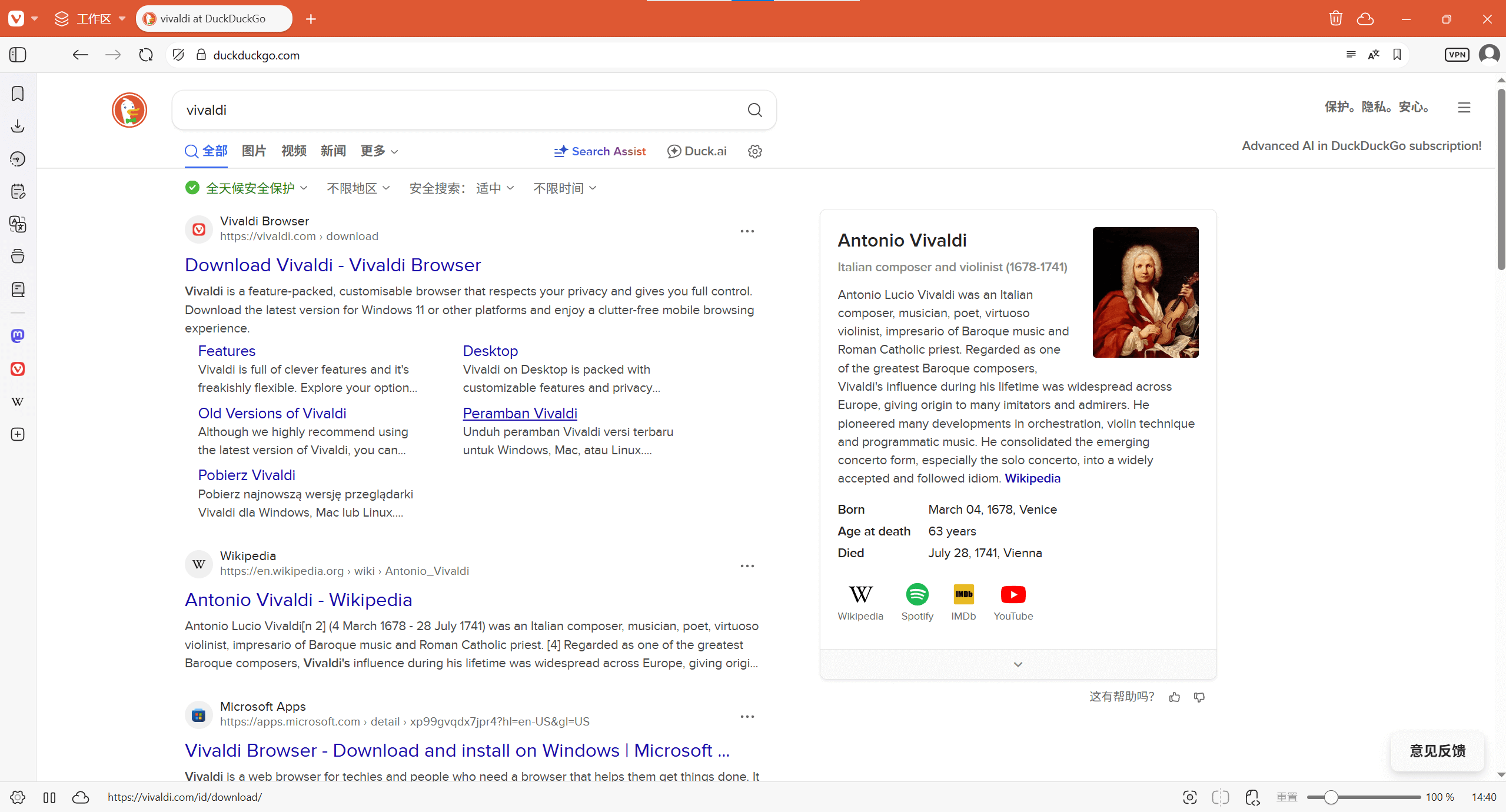Image resolution: width=1506 pixels, height=812 pixels.
Task: Click the capture page camera icon
Action: tap(1189, 797)
